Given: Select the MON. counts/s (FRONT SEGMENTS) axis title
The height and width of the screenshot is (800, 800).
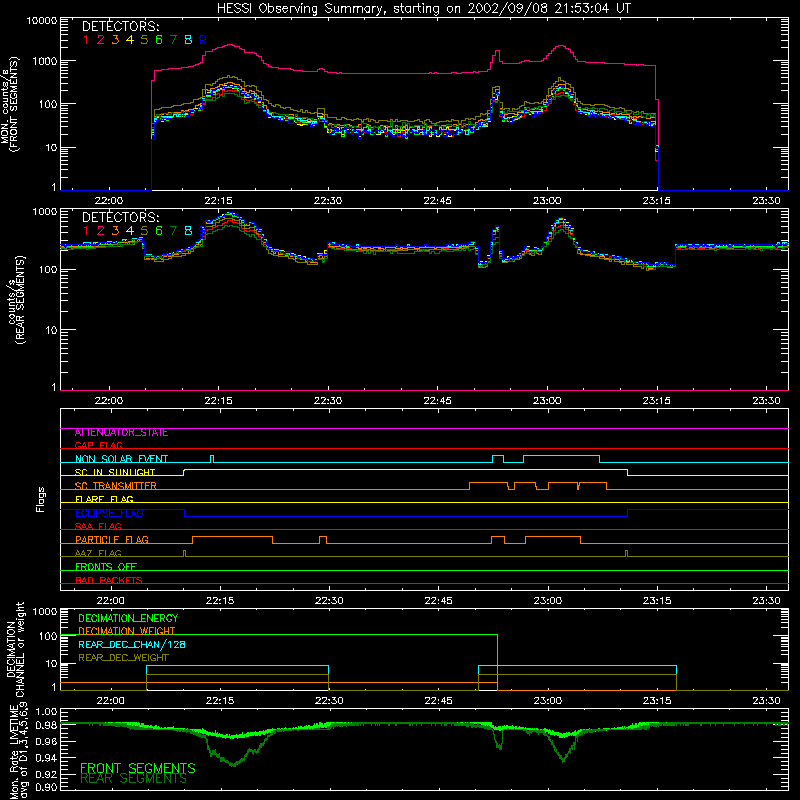Looking at the screenshot, I should [10, 105].
